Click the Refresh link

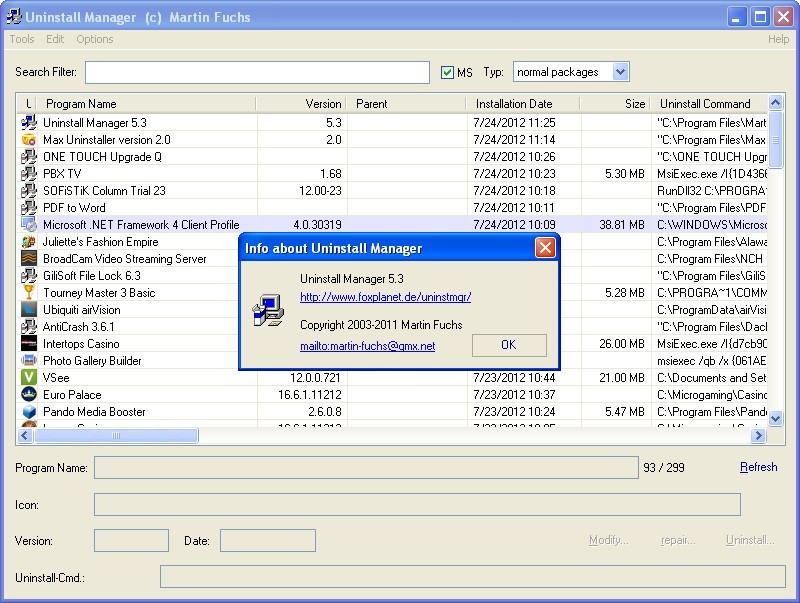click(759, 467)
